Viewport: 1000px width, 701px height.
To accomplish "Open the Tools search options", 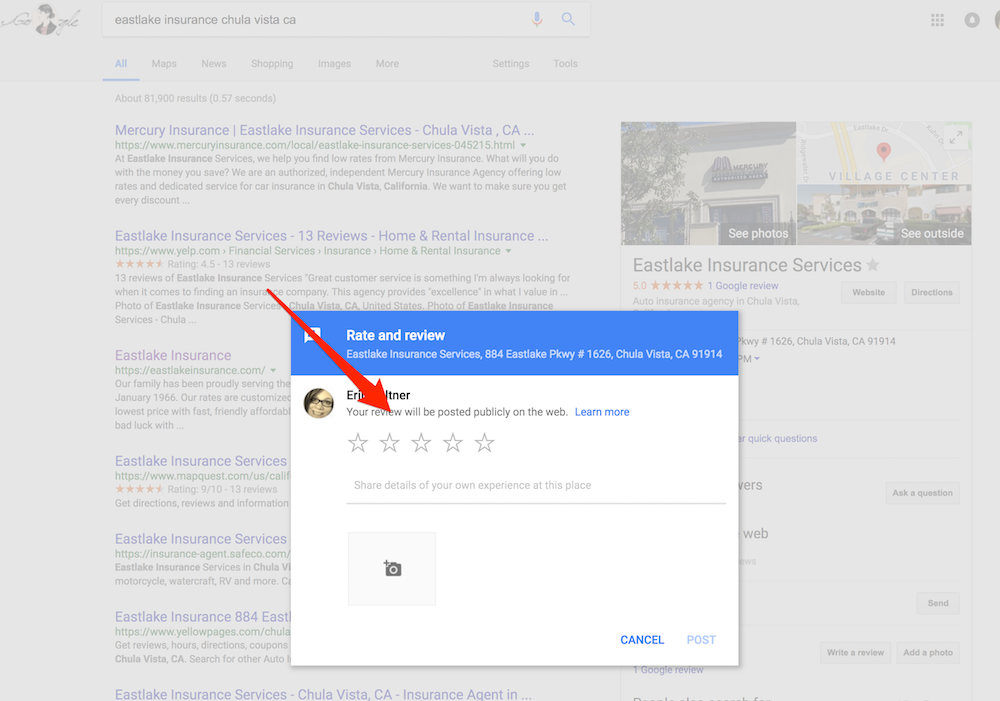I will (x=565, y=64).
